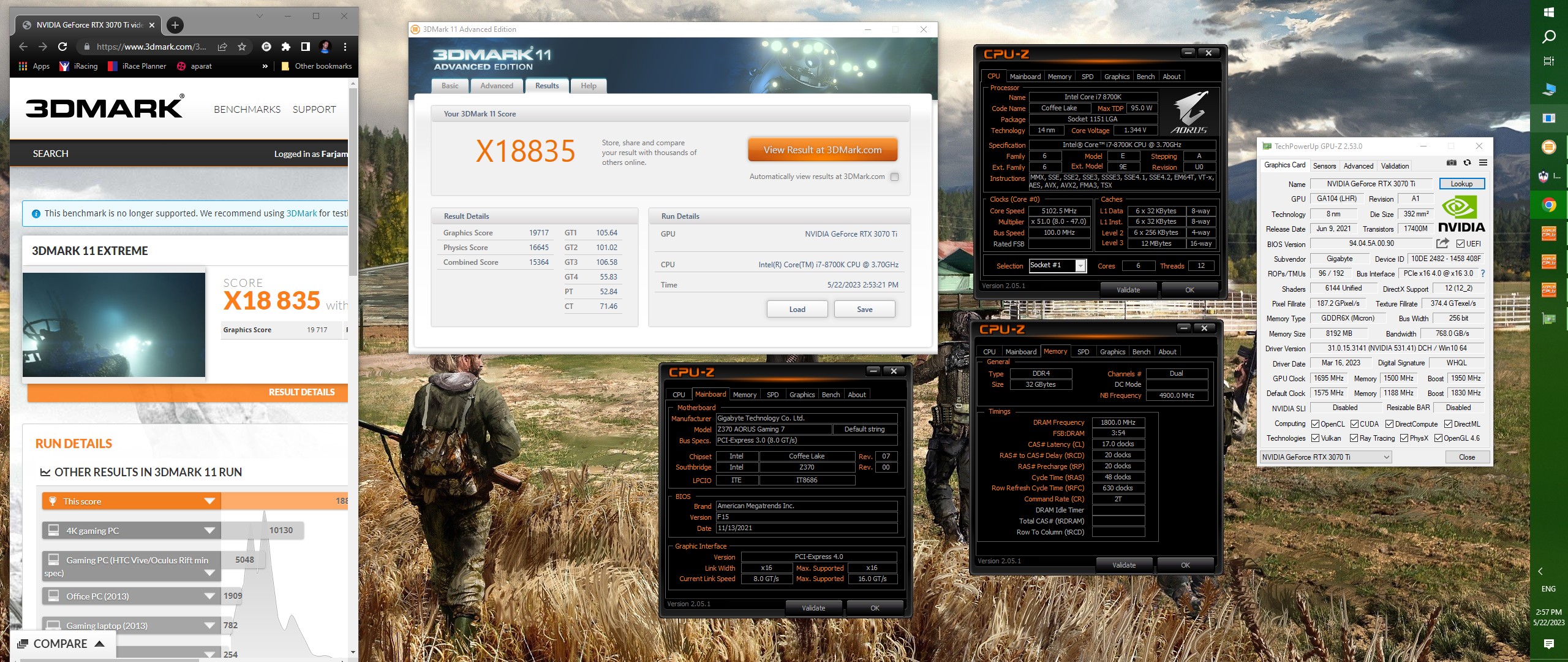Open the Chrome profile avatar
The image size is (1568, 662).
325,47
